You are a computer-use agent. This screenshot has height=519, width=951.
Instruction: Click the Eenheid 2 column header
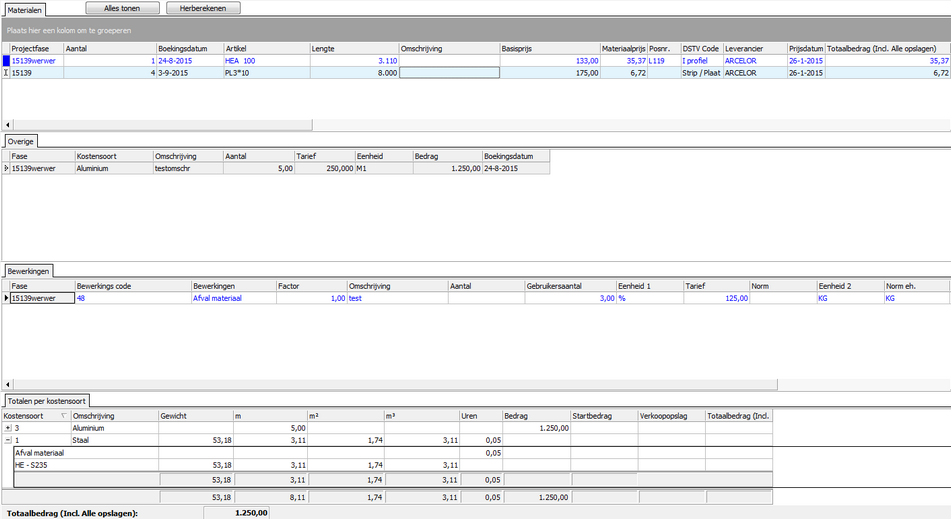click(x=850, y=286)
